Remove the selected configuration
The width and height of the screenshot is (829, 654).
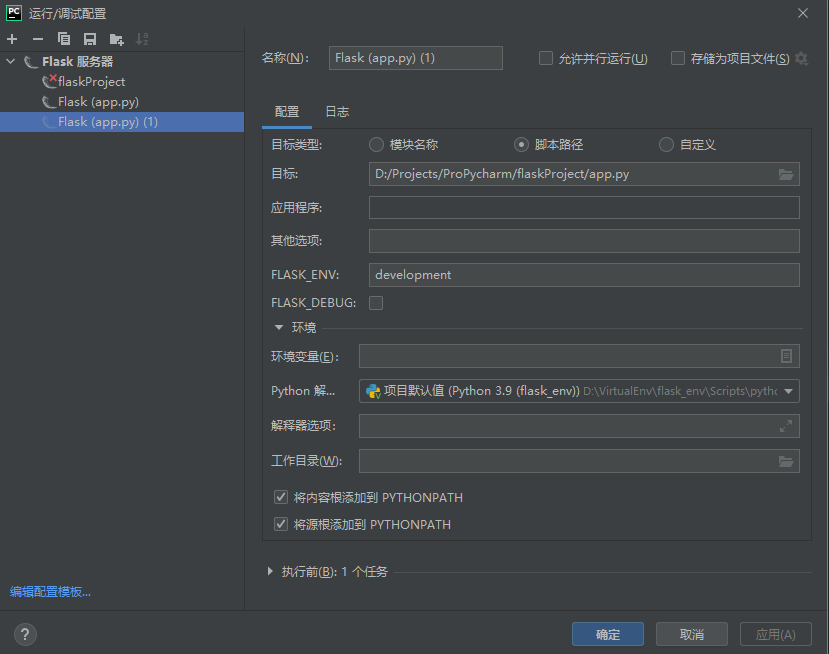(38, 39)
